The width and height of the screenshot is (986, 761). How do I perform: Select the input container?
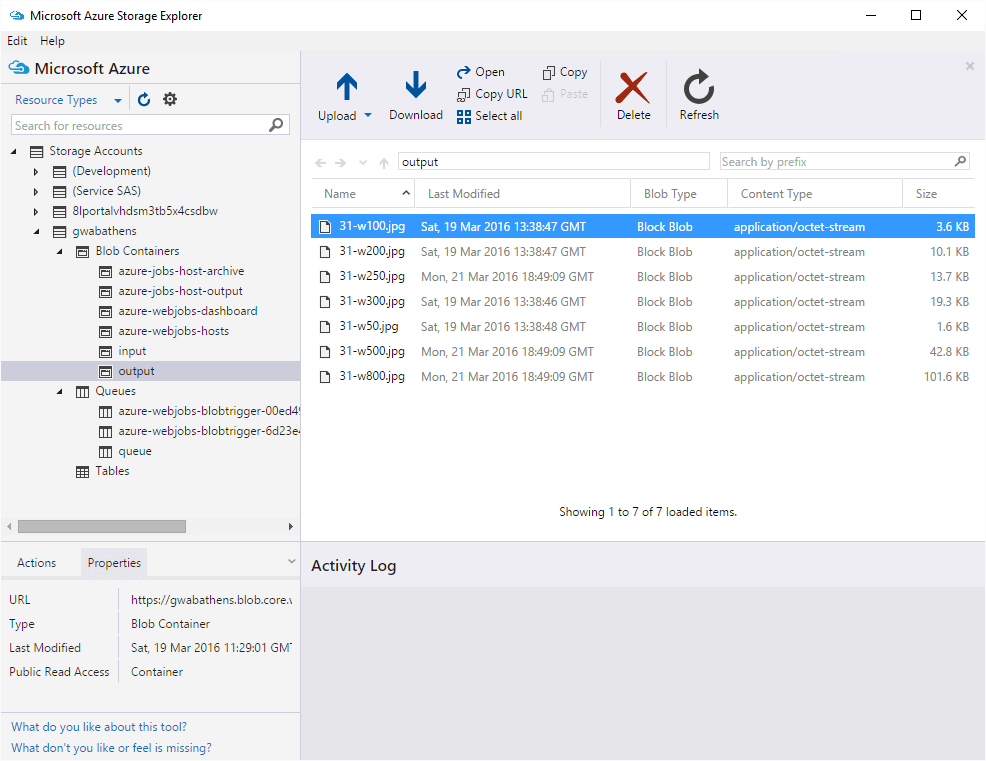tap(132, 351)
